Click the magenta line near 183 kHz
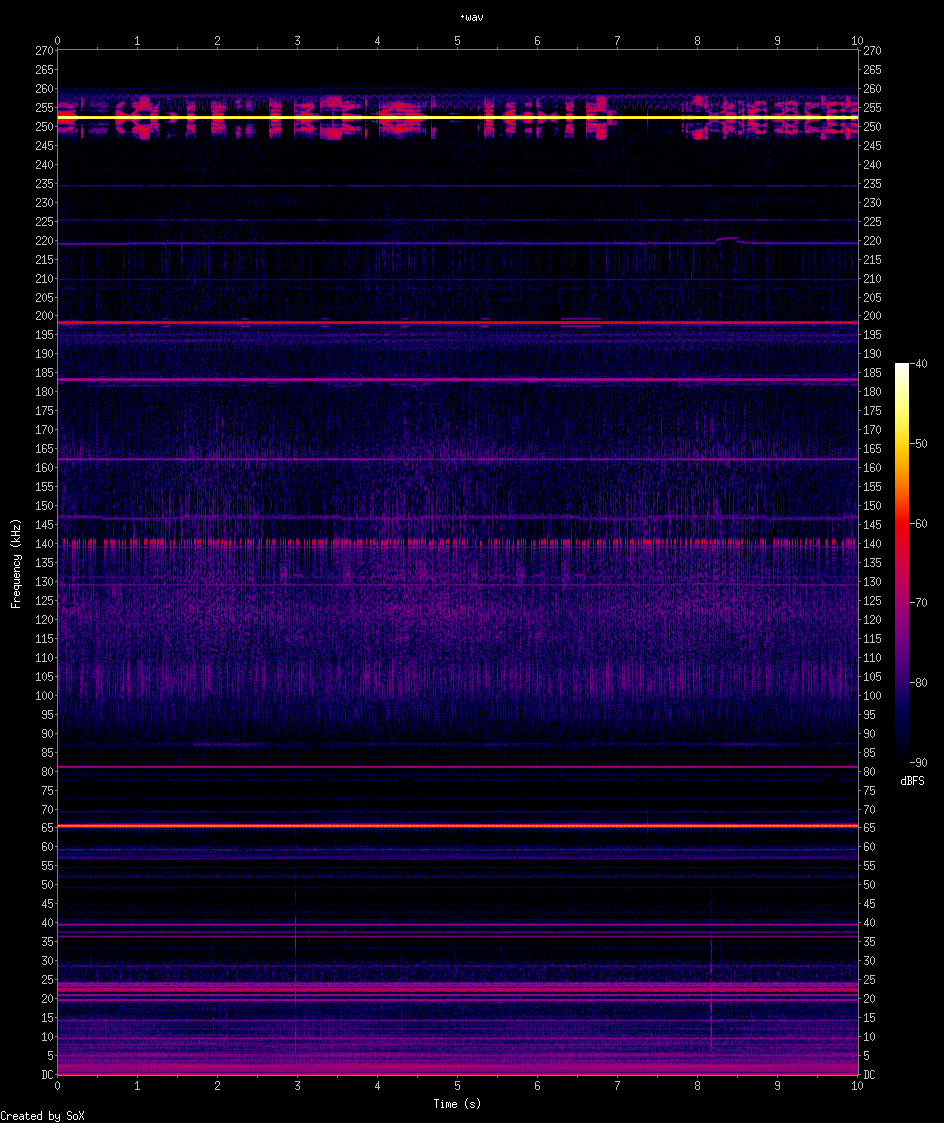 (458, 379)
